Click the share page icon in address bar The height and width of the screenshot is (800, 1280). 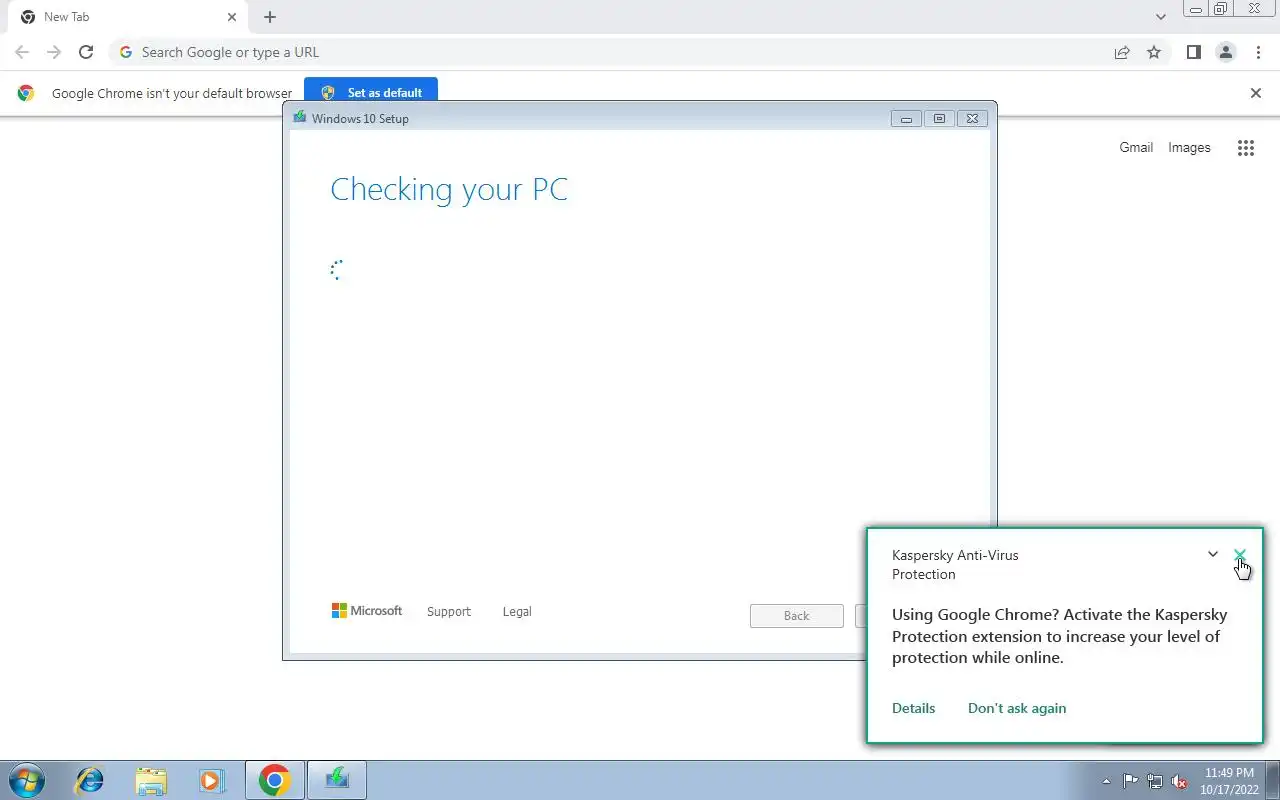point(1122,52)
